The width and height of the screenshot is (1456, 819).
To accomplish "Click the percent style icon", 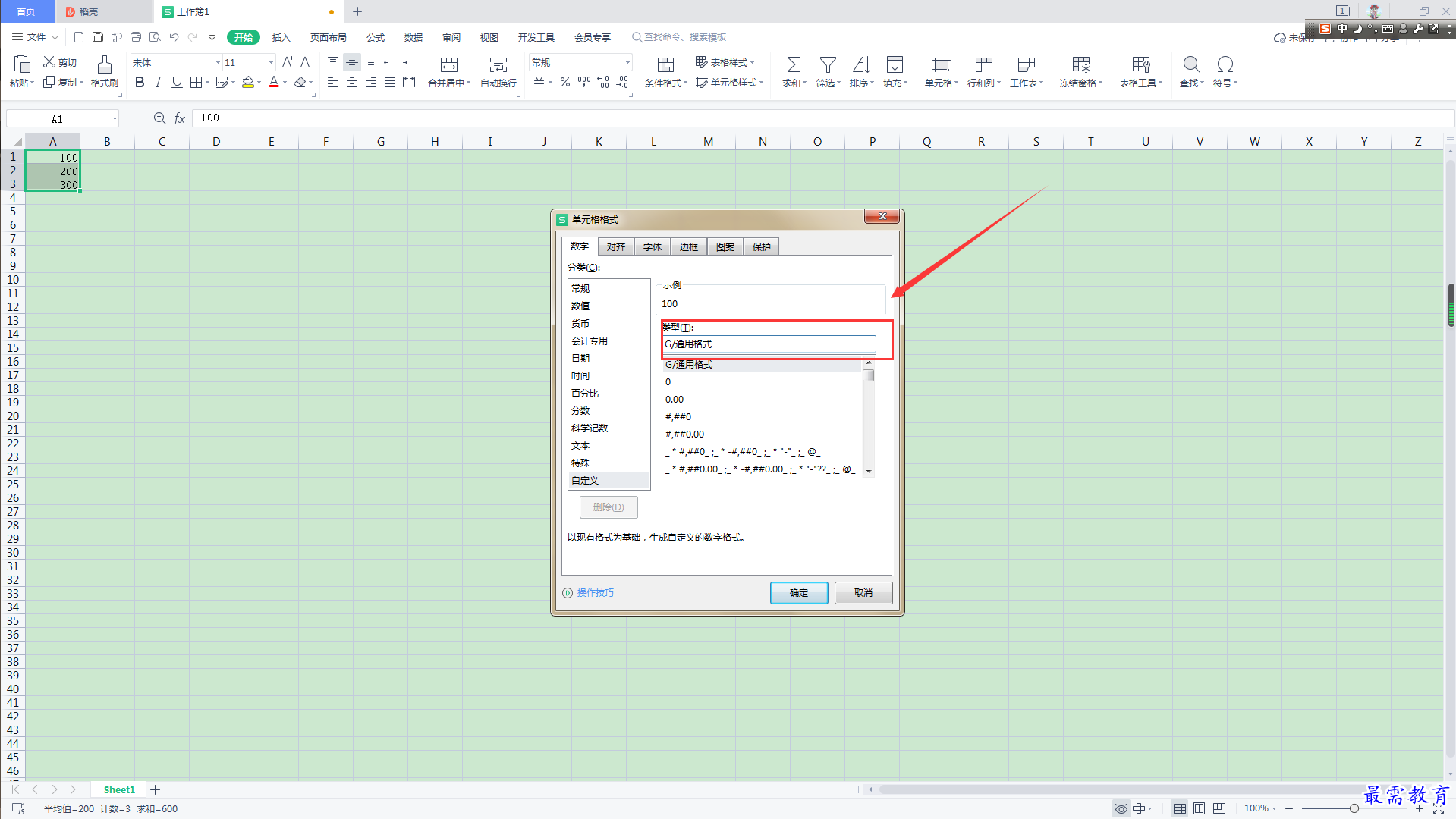I will click(565, 82).
